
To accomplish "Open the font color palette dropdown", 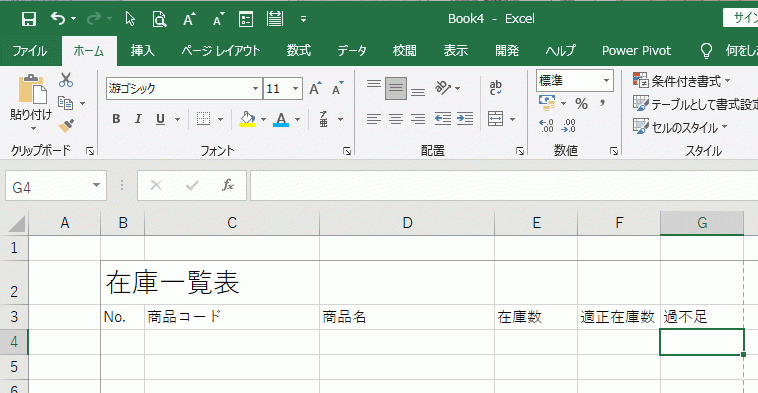I will click(297, 119).
